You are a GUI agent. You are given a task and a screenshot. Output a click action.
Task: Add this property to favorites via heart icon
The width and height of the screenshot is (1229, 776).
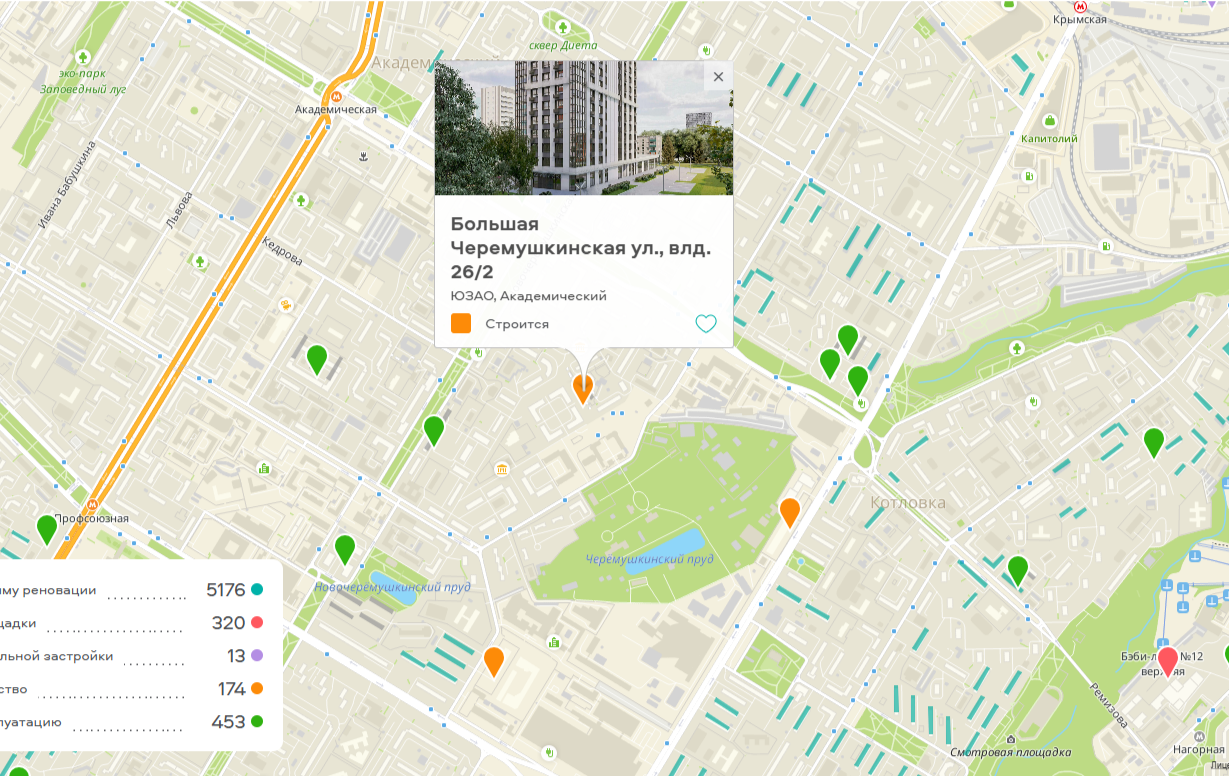[706, 323]
